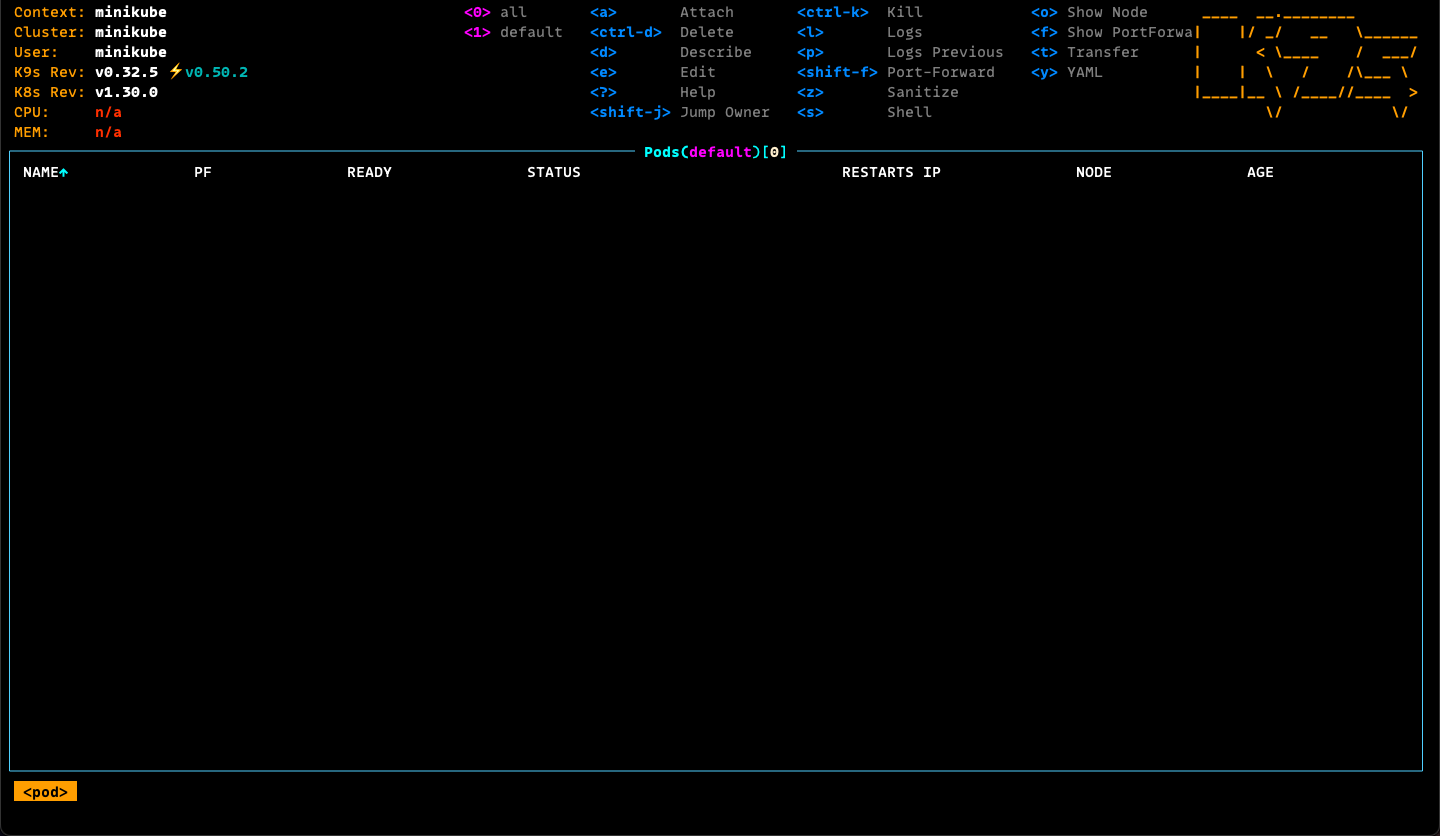Click the Attach command hint
This screenshot has width=1440, height=836.
click(x=706, y=12)
